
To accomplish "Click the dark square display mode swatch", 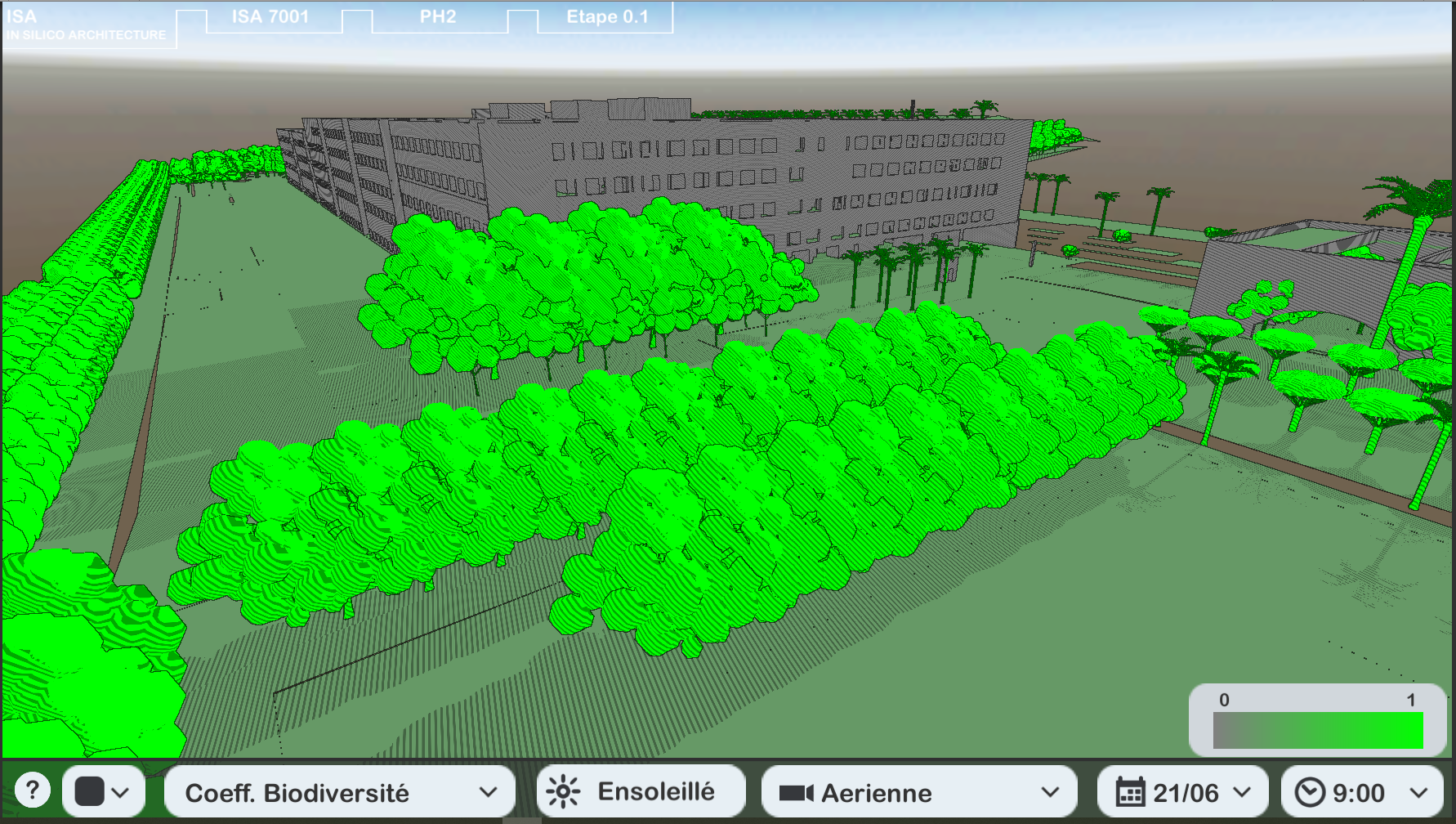I will 89,791.
